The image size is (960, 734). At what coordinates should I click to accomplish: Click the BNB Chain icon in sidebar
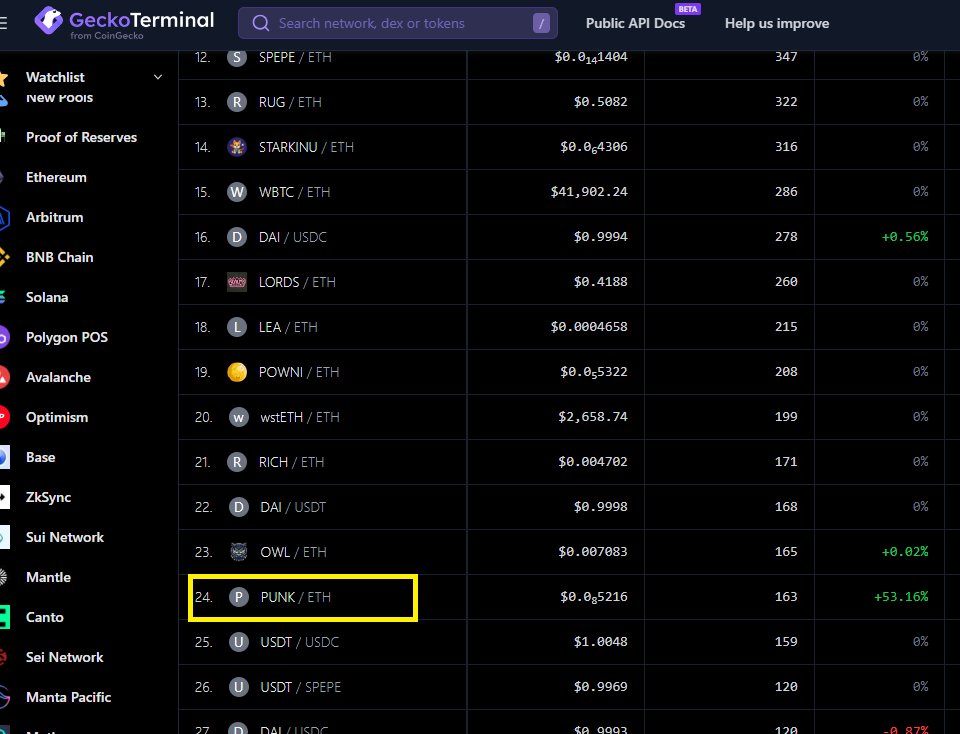click(4, 258)
